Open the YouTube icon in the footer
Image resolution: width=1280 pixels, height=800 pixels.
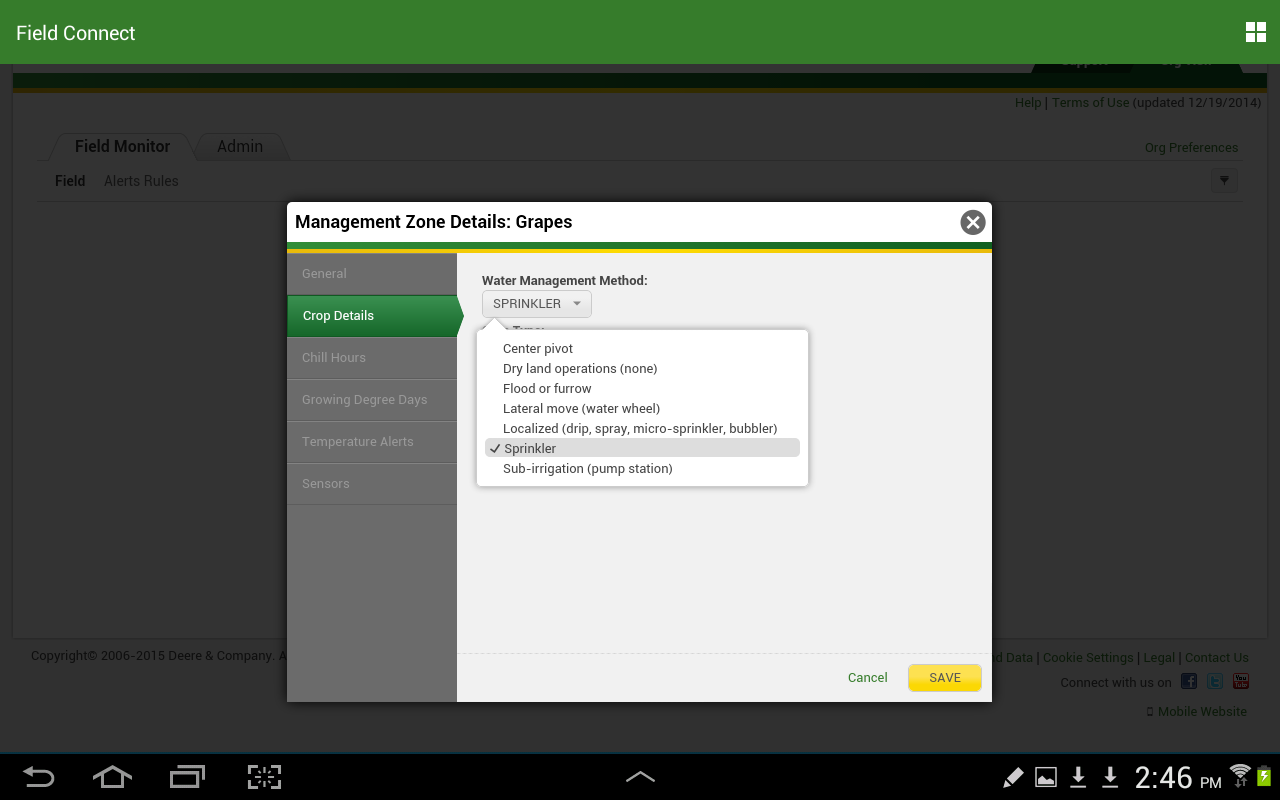point(1241,681)
